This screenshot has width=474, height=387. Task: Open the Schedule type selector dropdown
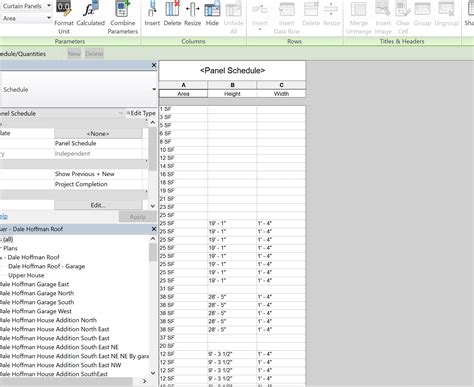pyautogui.click(x=154, y=89)
